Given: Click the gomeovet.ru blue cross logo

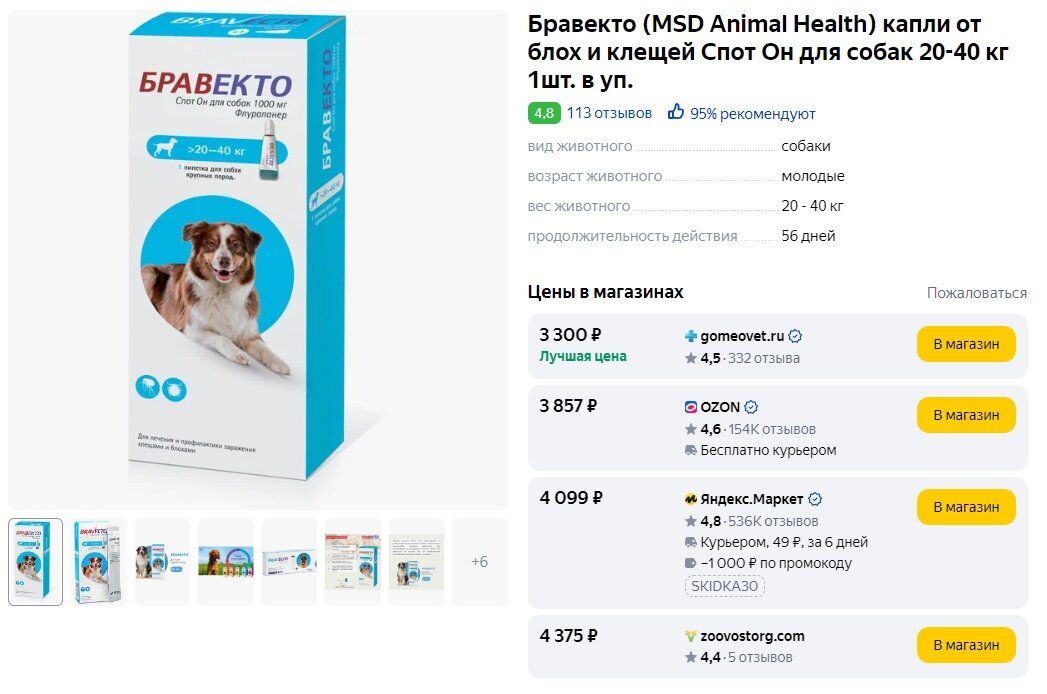Looking at the screenshot, I should [x=690, y=336].
